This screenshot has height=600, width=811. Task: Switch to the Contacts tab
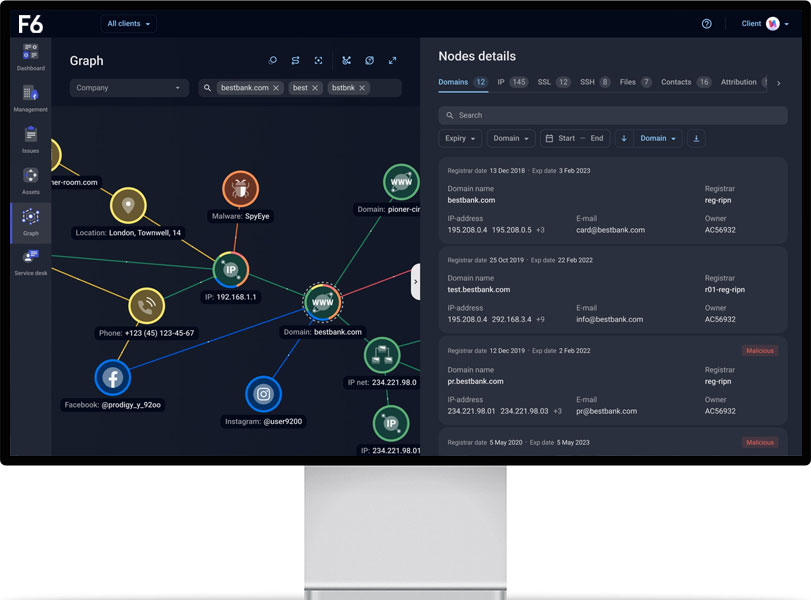(x=686, y=82)
